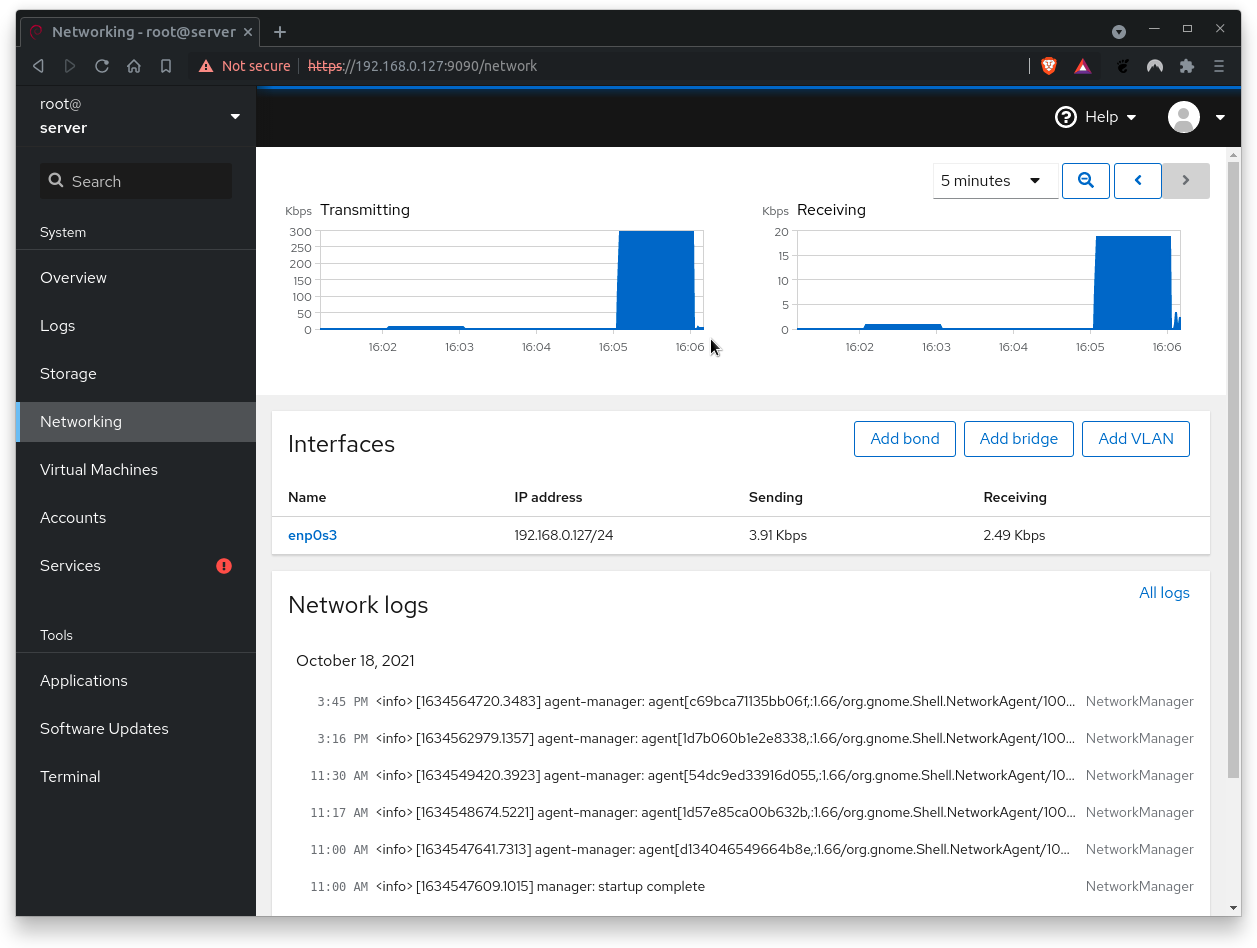Click the browser extensions puzzle icon
Screen dimensions: 1257x948
[x=1187, y=66]
